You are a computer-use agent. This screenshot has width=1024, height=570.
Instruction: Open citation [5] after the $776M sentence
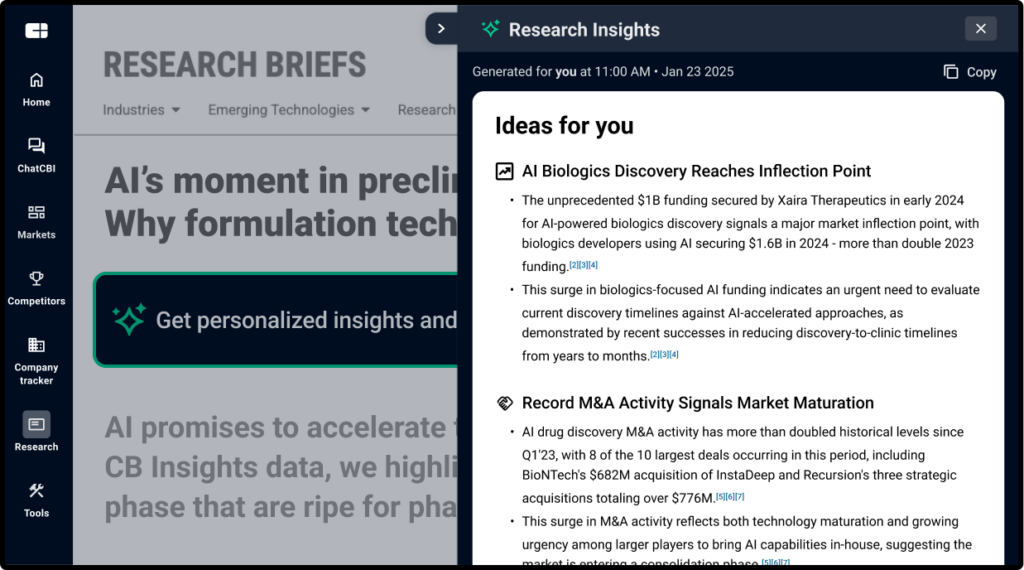tap(720, 497)
